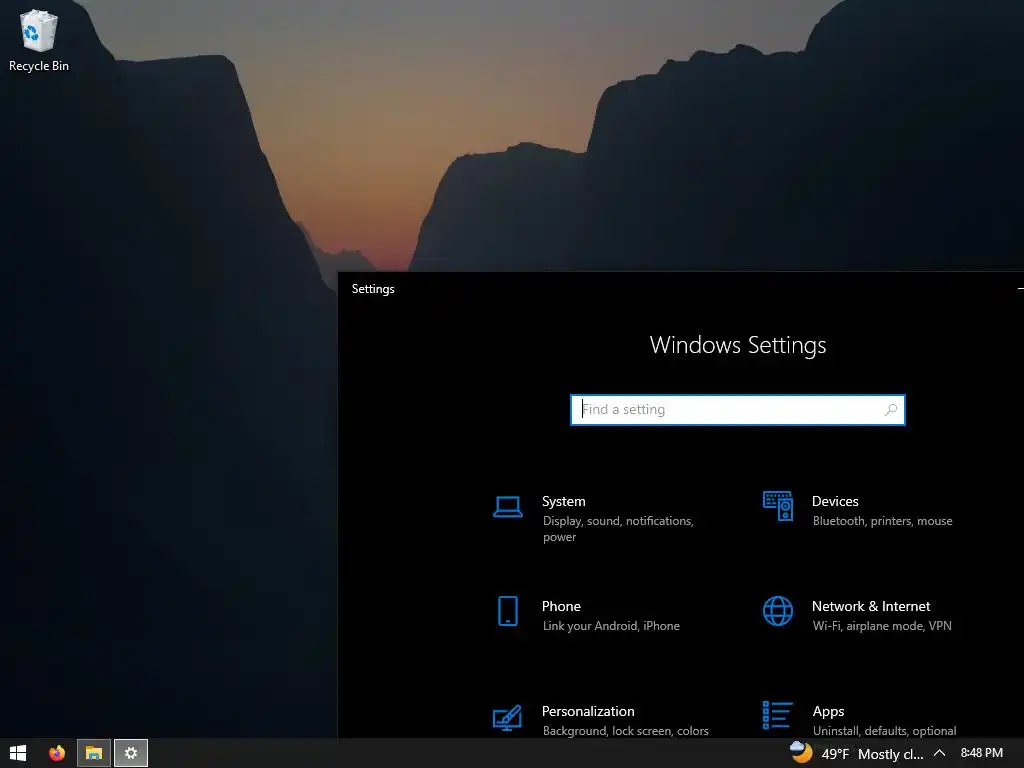Focus the Find a setting field
The width and height of the screenshot is (1024, 768).
click(x=737, y=409)
